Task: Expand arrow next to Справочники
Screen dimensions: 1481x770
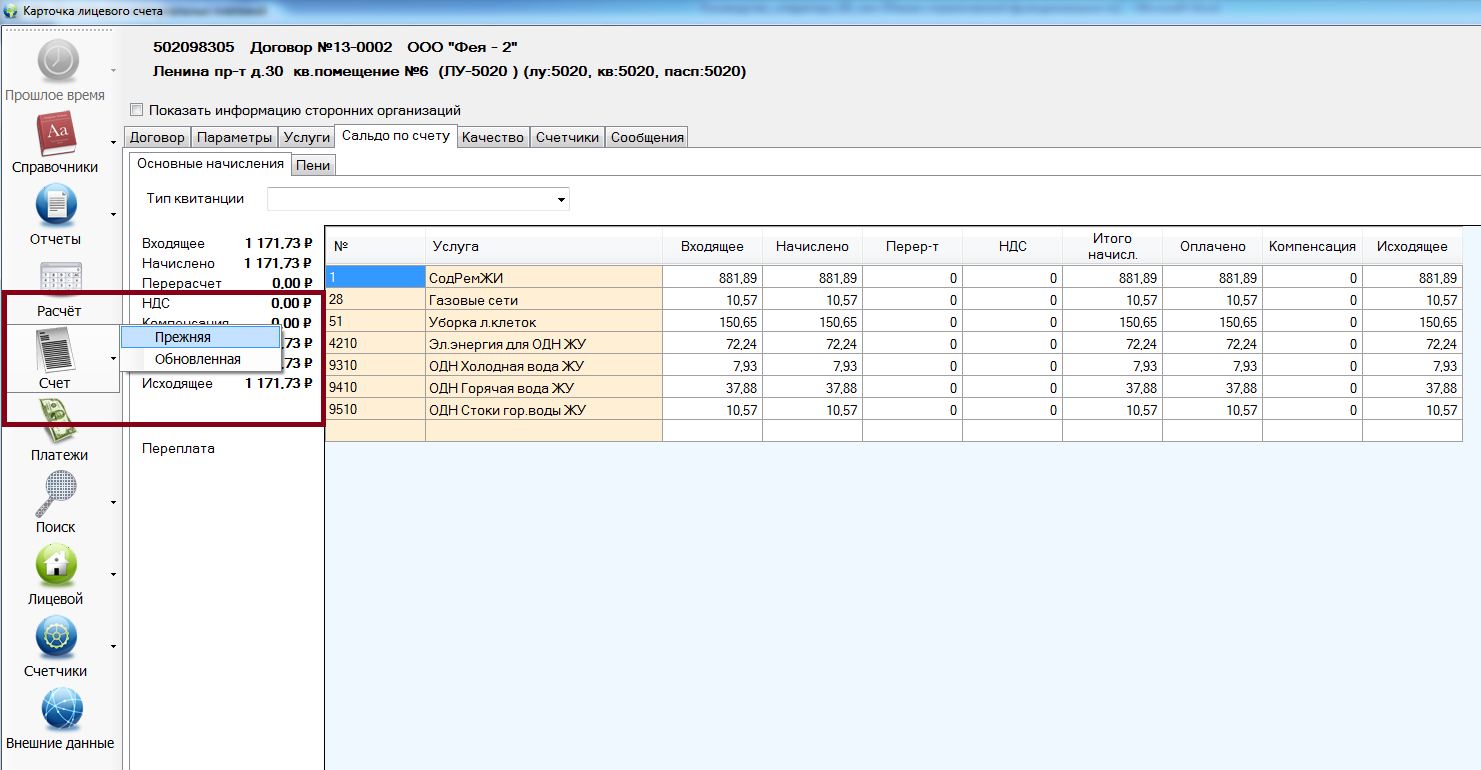Action: coord(113,143)
